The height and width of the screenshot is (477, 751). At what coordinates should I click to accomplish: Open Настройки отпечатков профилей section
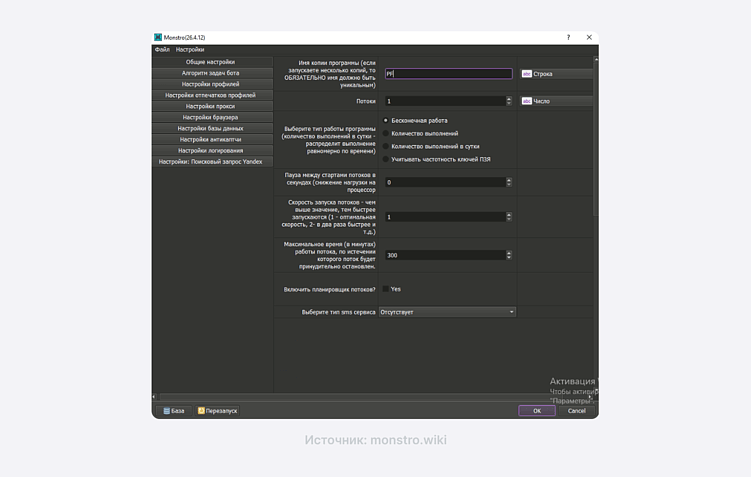(212, 95)
